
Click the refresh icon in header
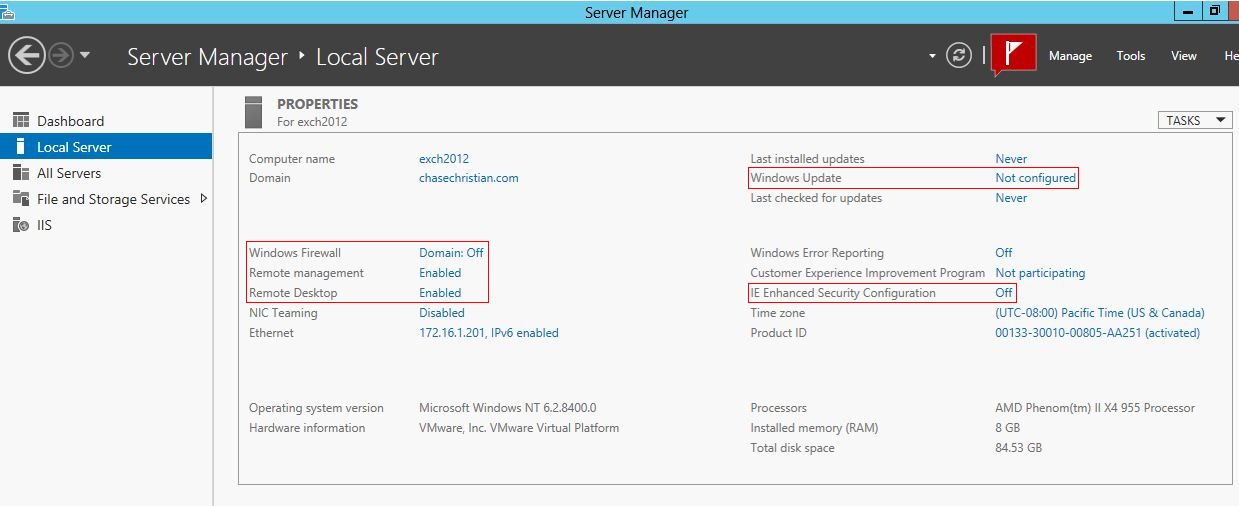[959, 55]
